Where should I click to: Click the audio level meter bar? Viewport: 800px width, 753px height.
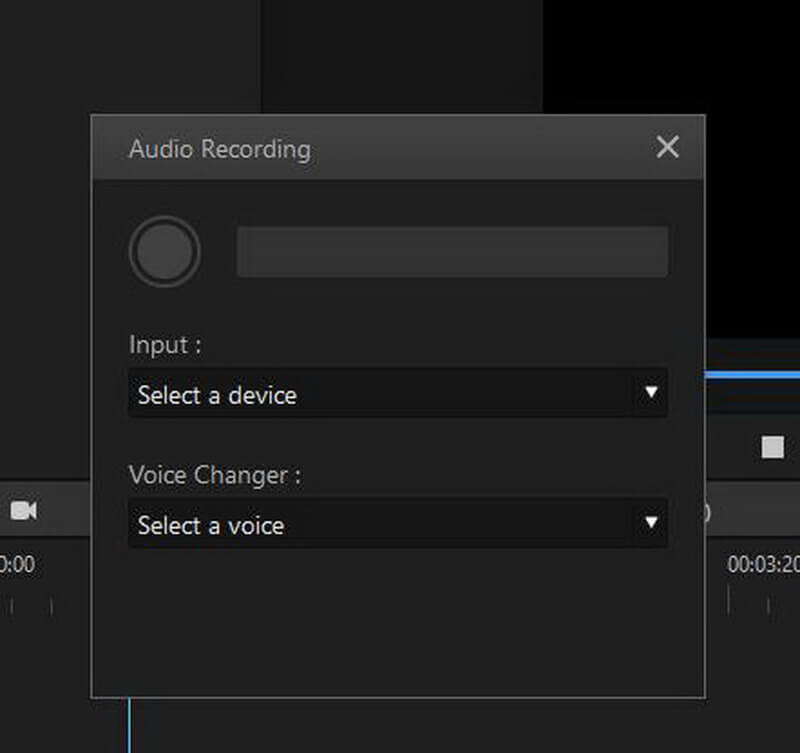452,252
